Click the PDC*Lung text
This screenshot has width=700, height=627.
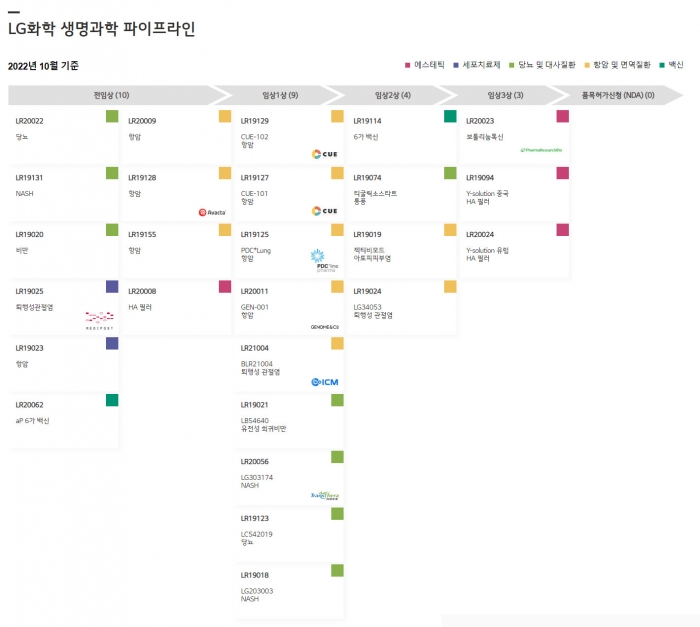(x=256, y=250)
